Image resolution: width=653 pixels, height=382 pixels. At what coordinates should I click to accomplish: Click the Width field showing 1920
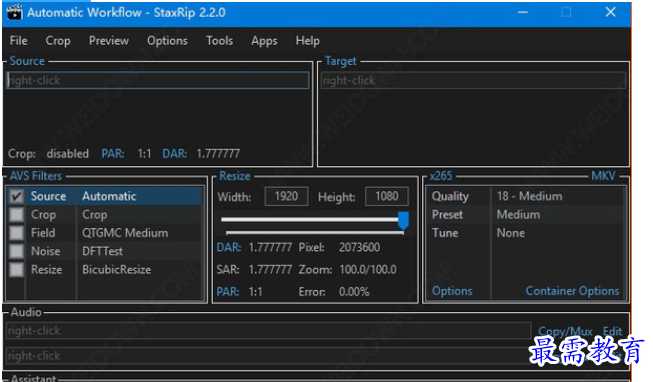(287, 196)
